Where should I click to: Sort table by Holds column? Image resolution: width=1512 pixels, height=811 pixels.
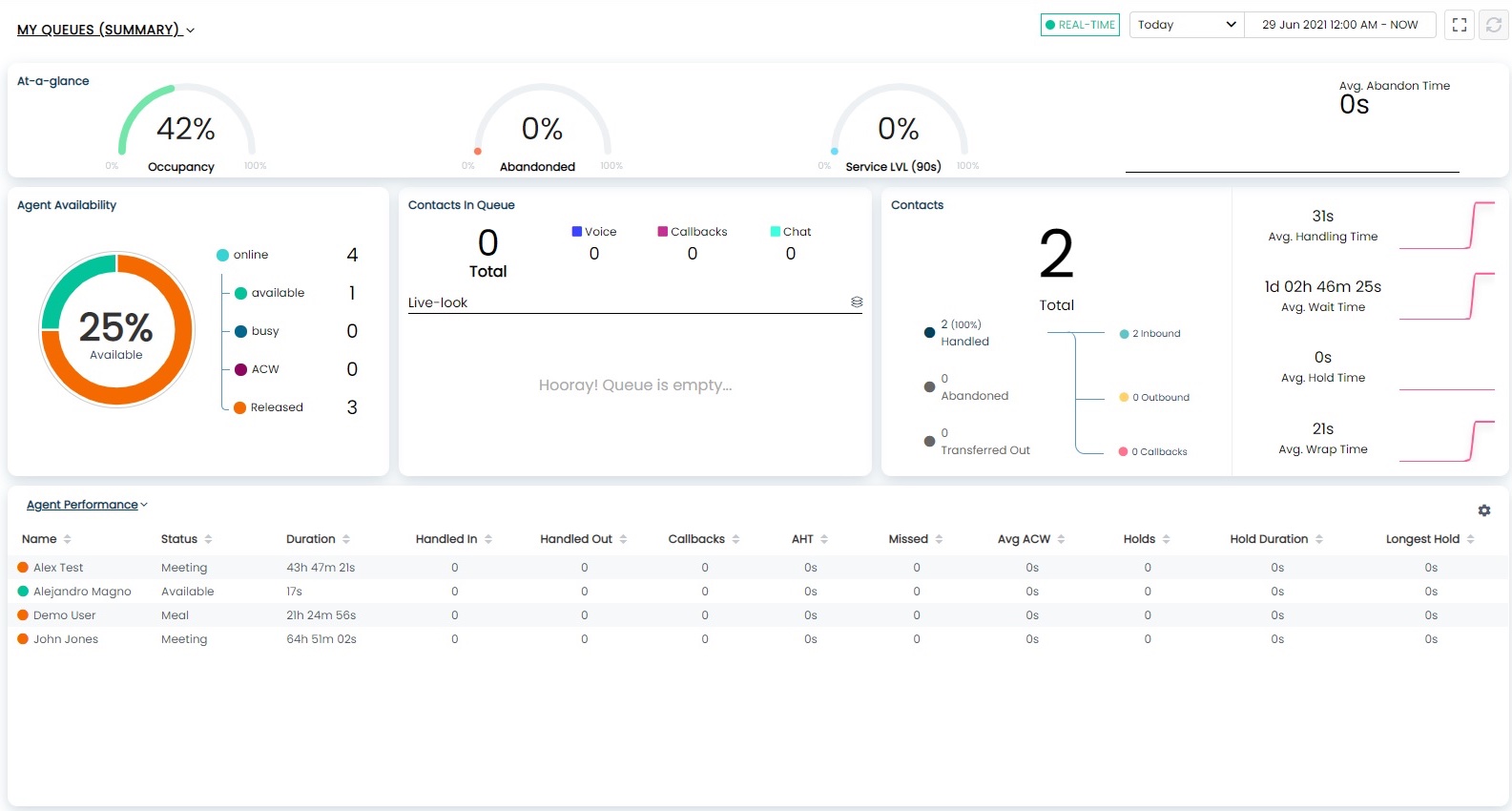pyautogui.click(x=1166, y=539)
